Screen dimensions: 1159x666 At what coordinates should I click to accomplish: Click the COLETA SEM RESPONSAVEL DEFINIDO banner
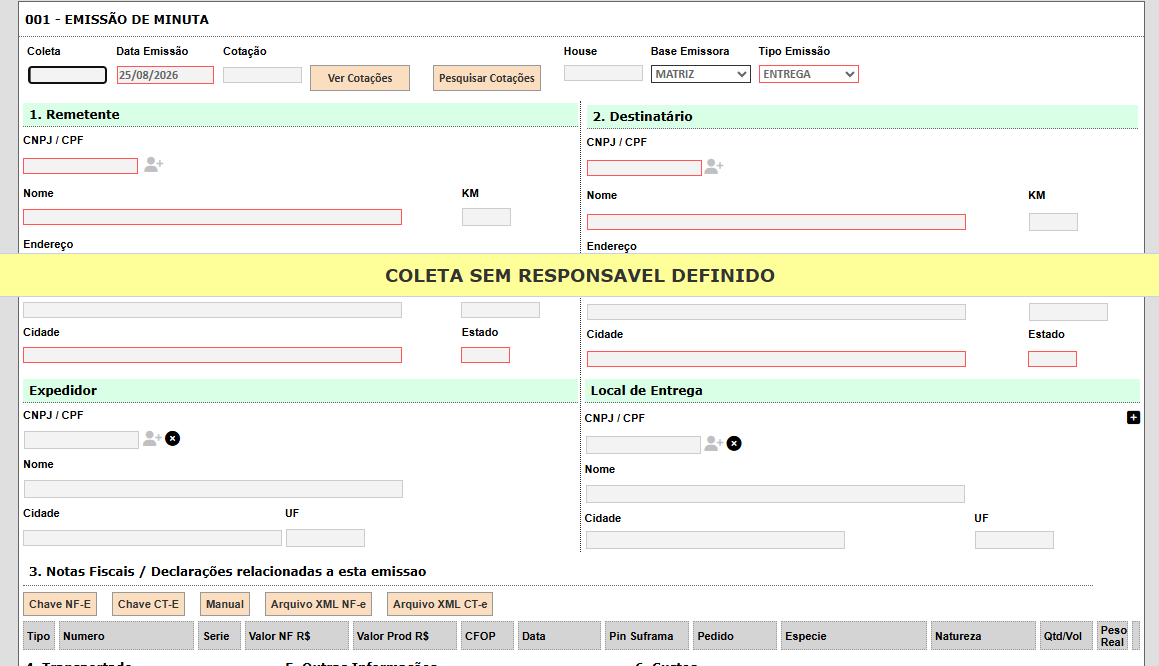(x=580, y=276)
